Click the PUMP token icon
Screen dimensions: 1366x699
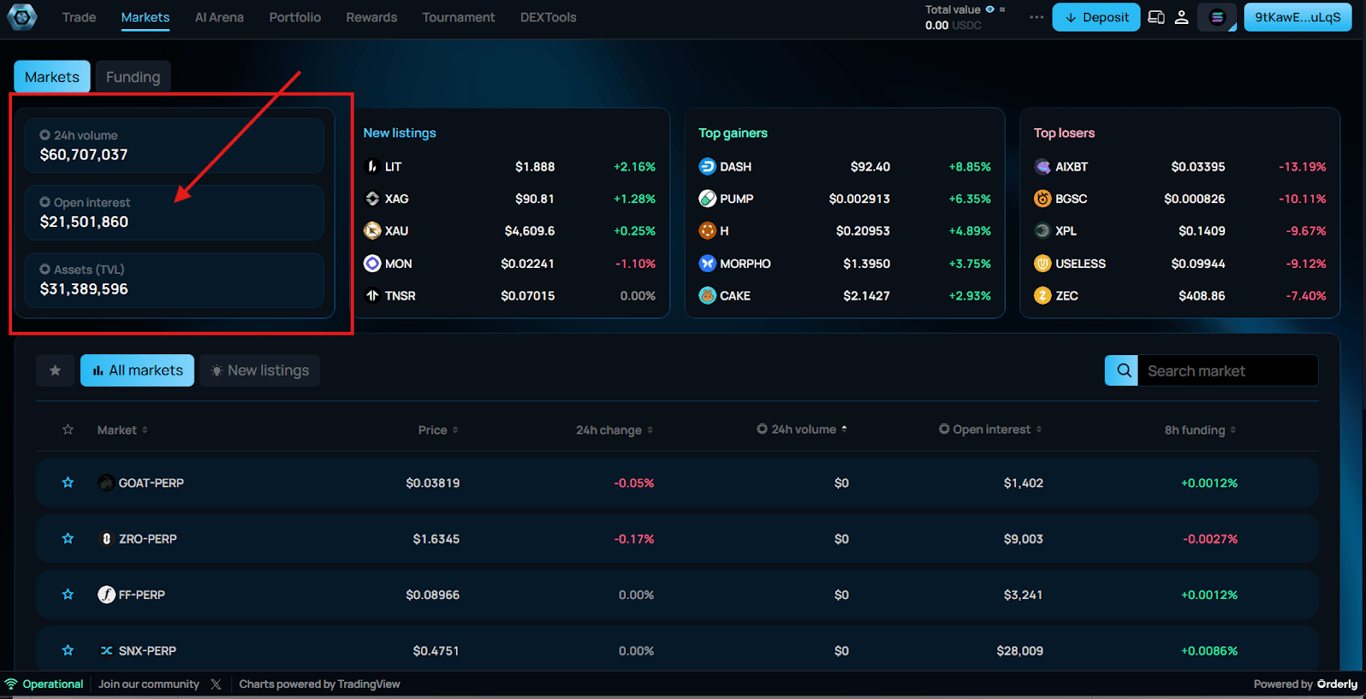(707, 199)
